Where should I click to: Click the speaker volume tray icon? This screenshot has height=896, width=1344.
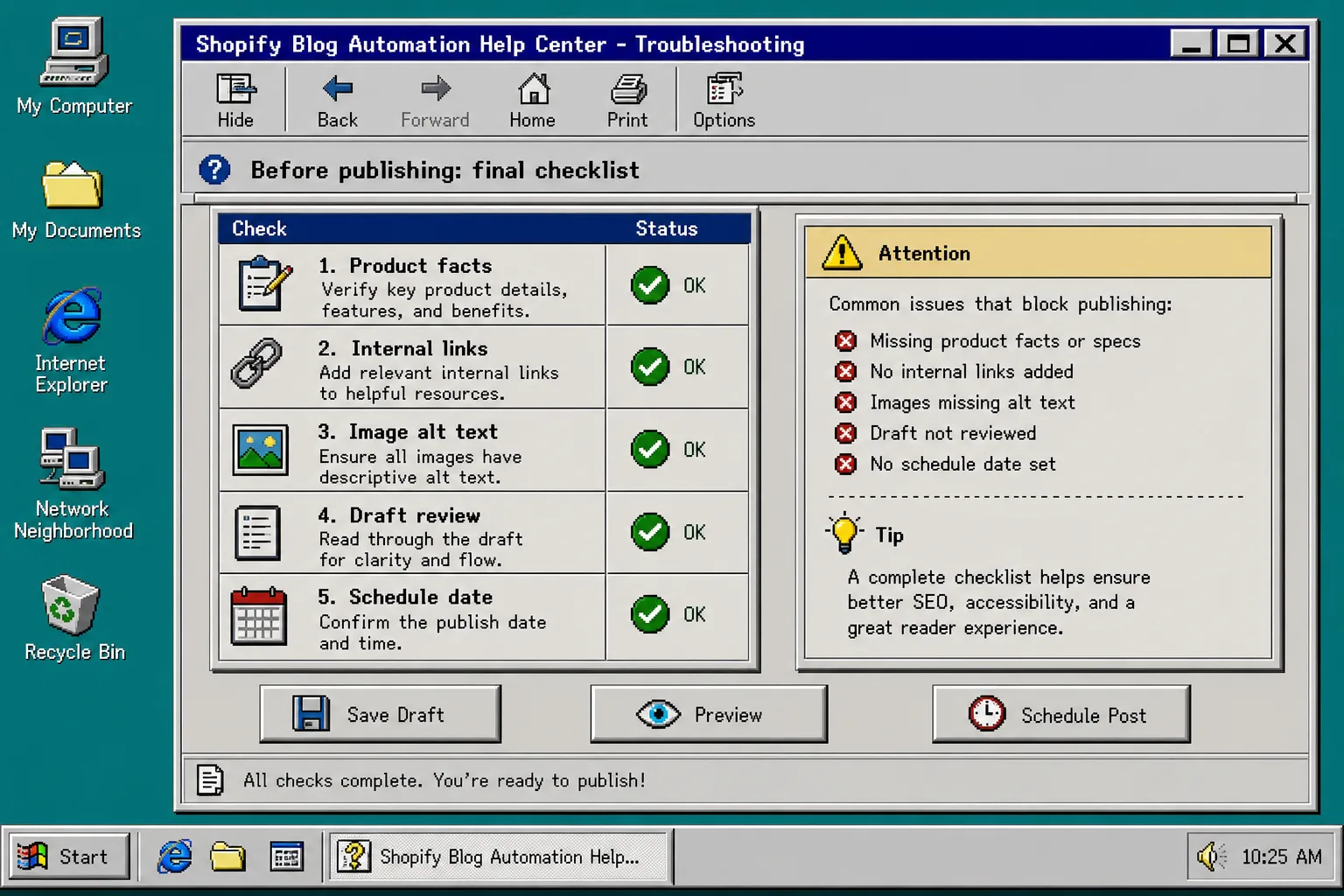(x=1212, y=856)
